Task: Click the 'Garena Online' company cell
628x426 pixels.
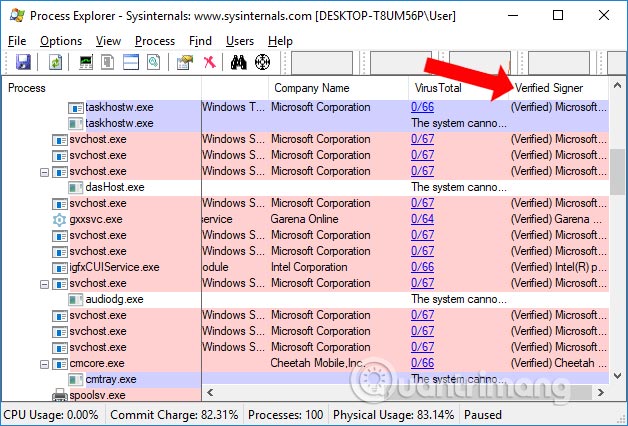Action: tap(304, 219)
